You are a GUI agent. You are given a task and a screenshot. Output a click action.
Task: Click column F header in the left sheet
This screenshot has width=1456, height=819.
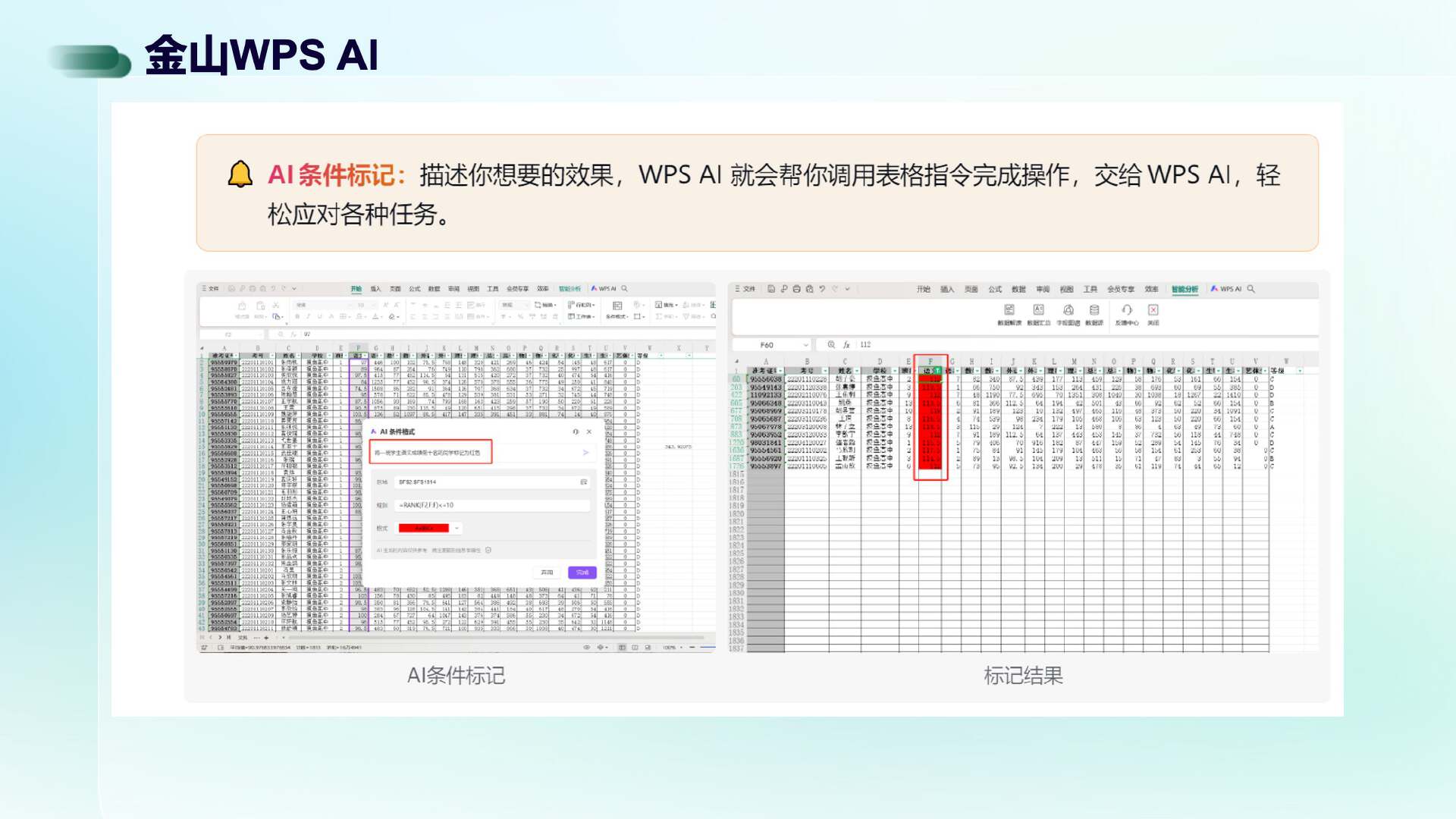pyautogui.click(x=358, y=348)
